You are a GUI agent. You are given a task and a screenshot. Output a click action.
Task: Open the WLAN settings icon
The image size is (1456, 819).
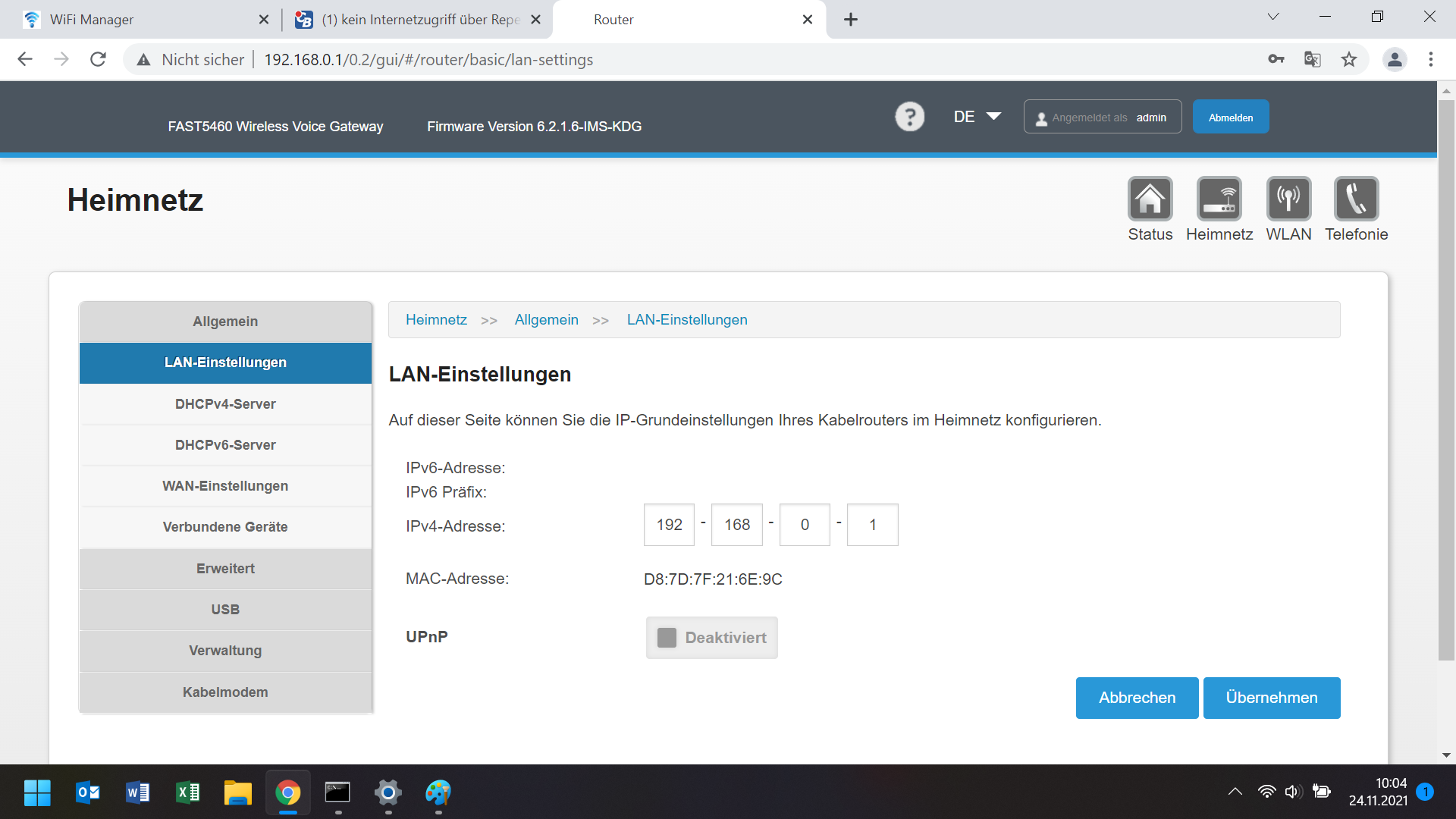[1288, 199]
